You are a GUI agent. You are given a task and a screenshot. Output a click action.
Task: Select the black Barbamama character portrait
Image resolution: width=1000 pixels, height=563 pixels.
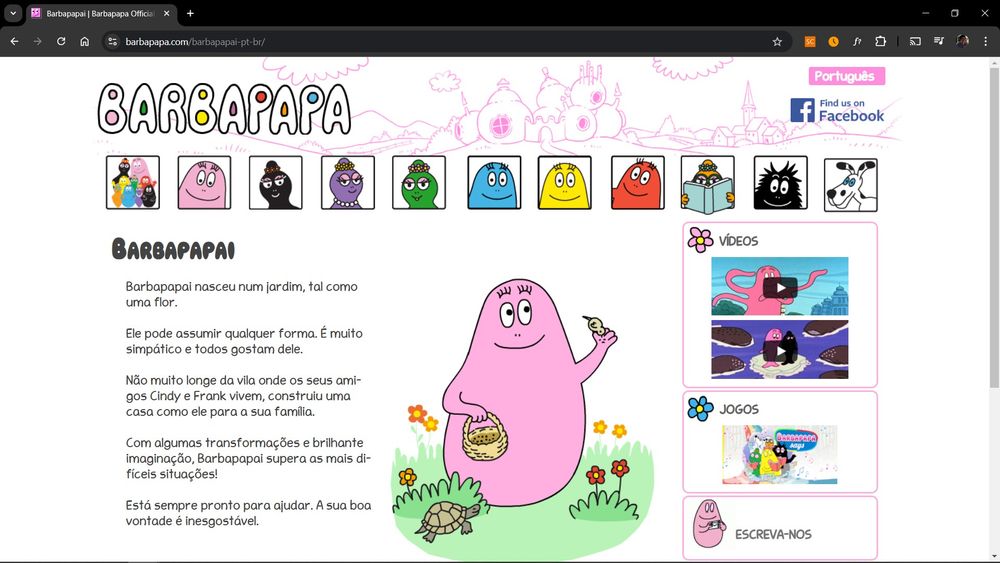click(276, 182)
